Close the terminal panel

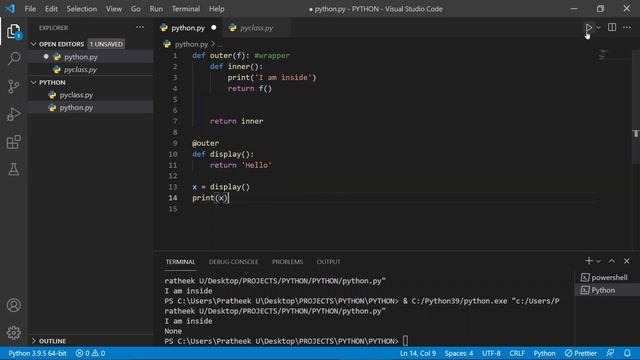[627, 261]
